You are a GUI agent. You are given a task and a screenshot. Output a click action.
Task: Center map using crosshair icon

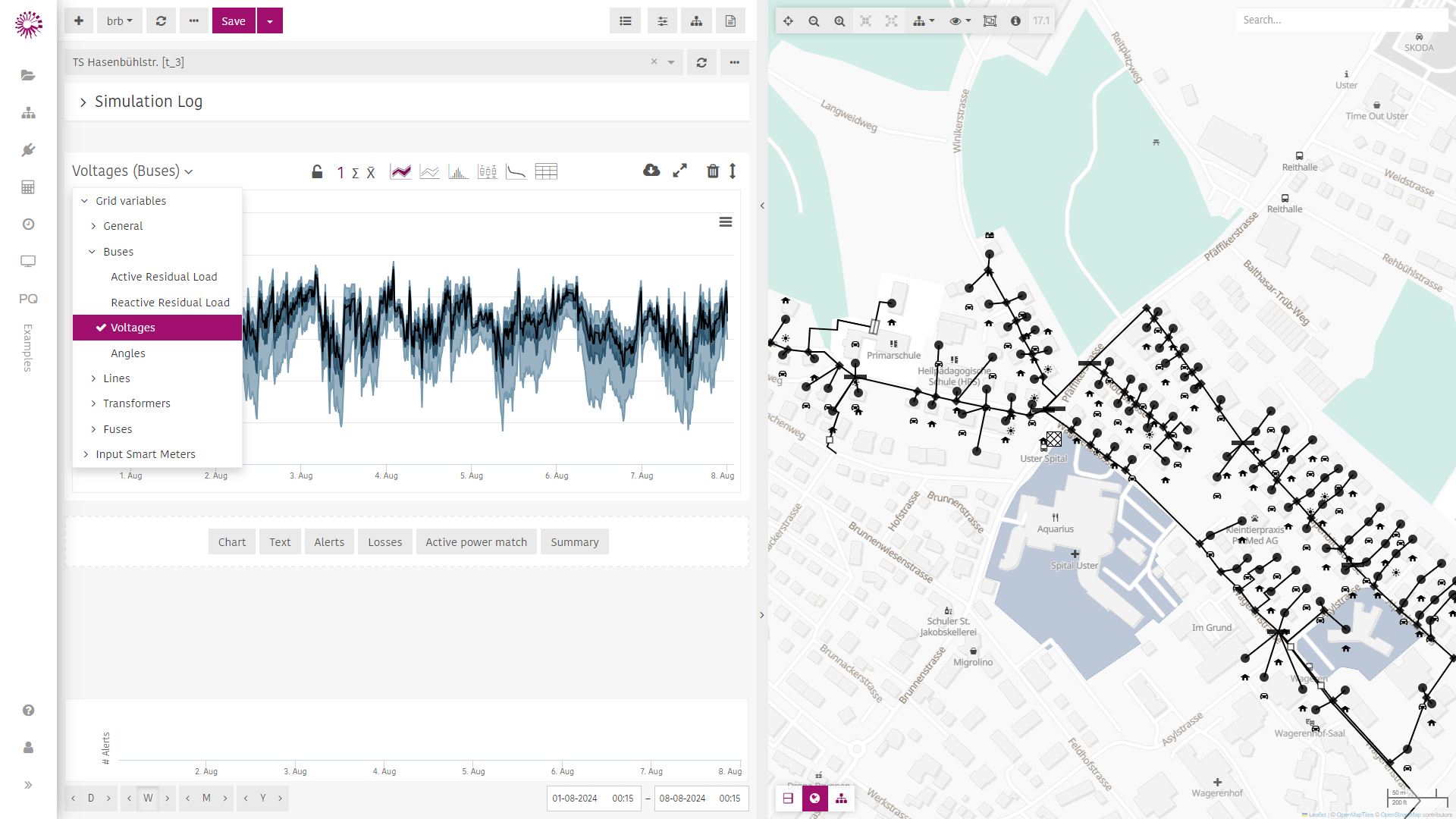point(788,21)
